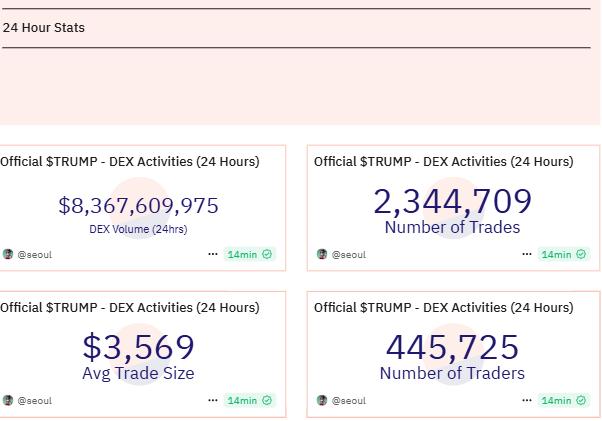Viewport: 602px width, 421px height.
Task: Click @seoul avatar on Avg Trade Size card
Action: click(8, 401)
